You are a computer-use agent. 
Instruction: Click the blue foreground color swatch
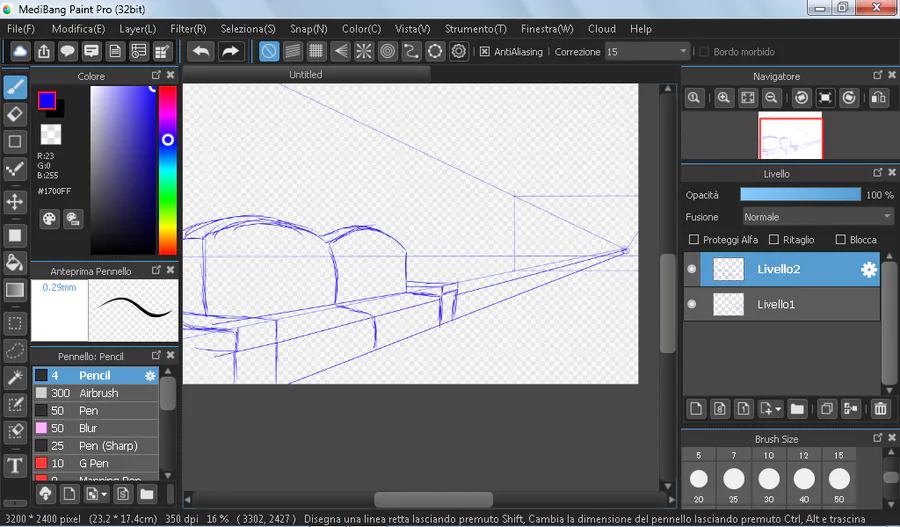click(47, 100)
